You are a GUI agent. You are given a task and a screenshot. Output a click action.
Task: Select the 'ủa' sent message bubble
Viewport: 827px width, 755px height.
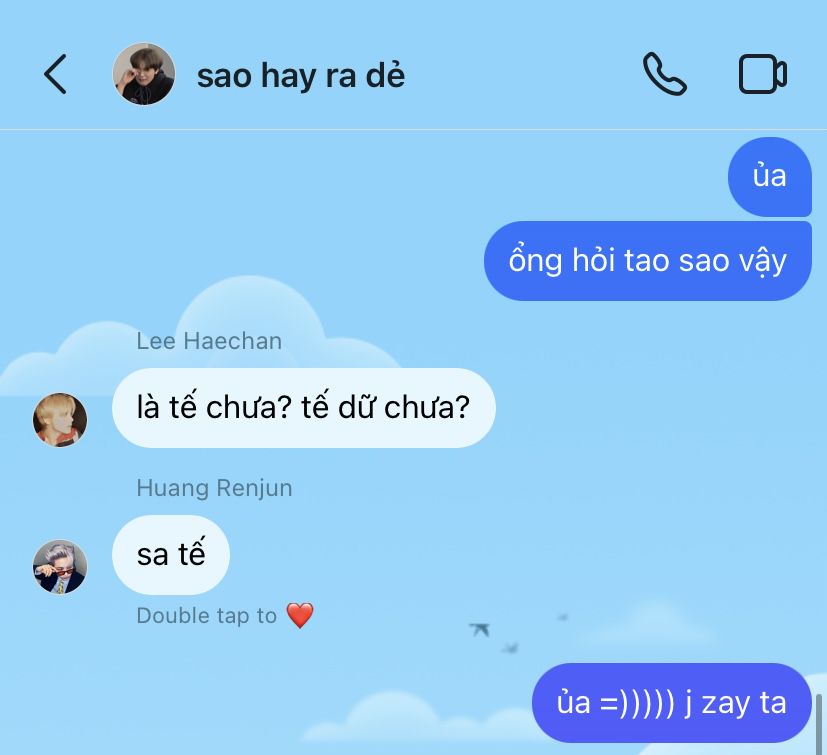tap(770, 177)
